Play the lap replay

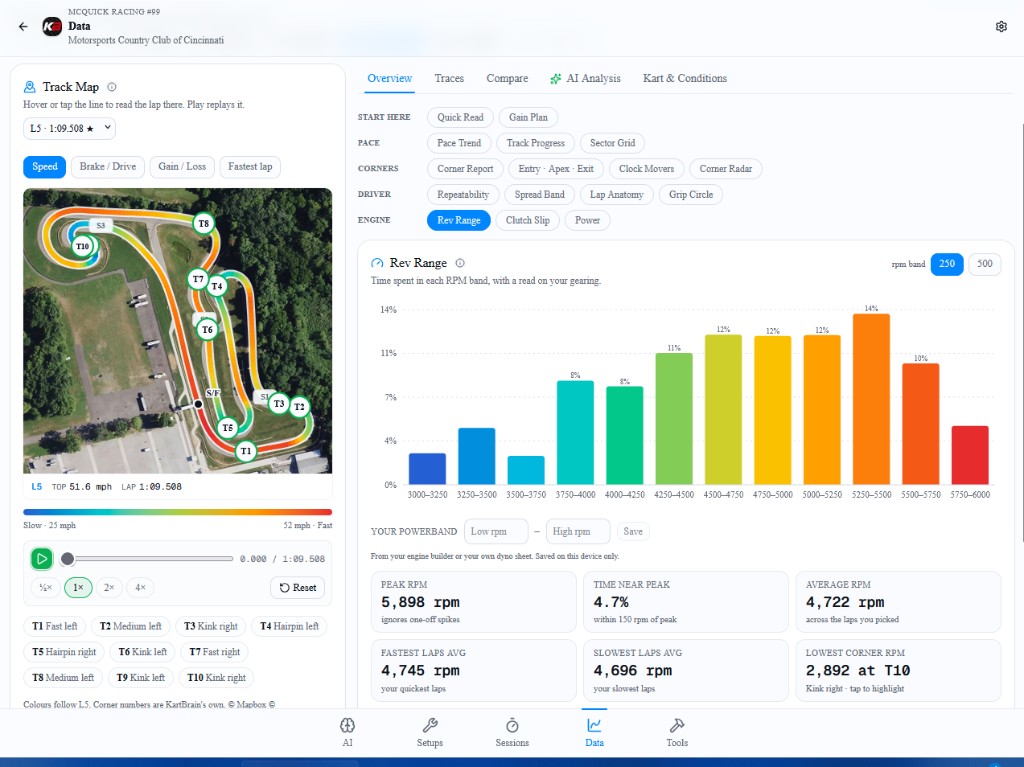point(42,559)
